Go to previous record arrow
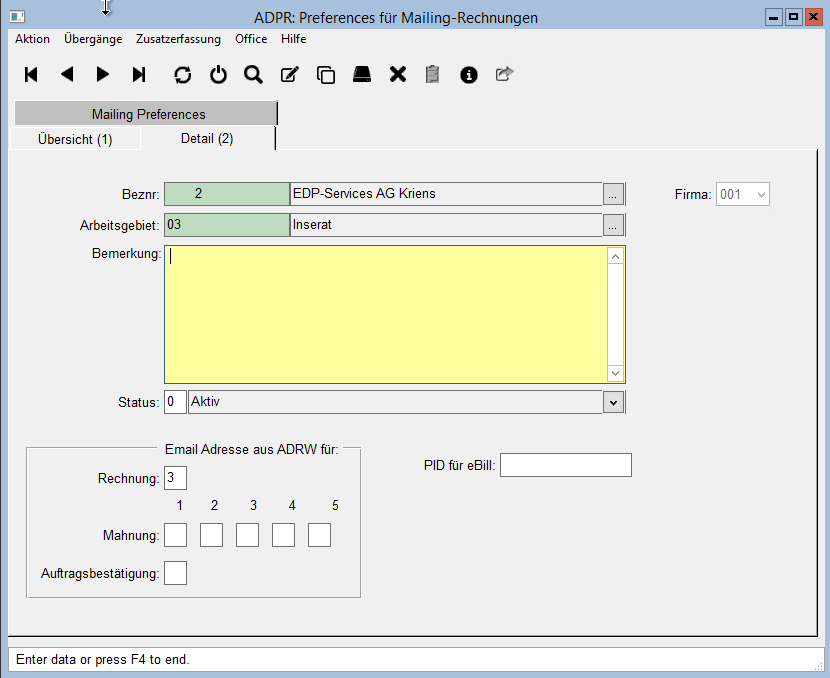Image resolution: width=830 pixels, height=678 pixels. [x=67, y=74]
